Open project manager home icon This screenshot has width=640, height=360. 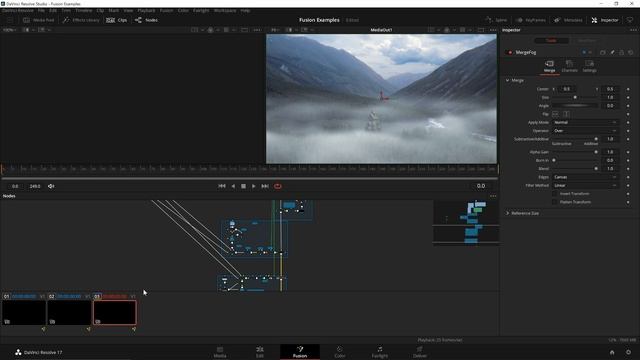(x=612, y=352)
